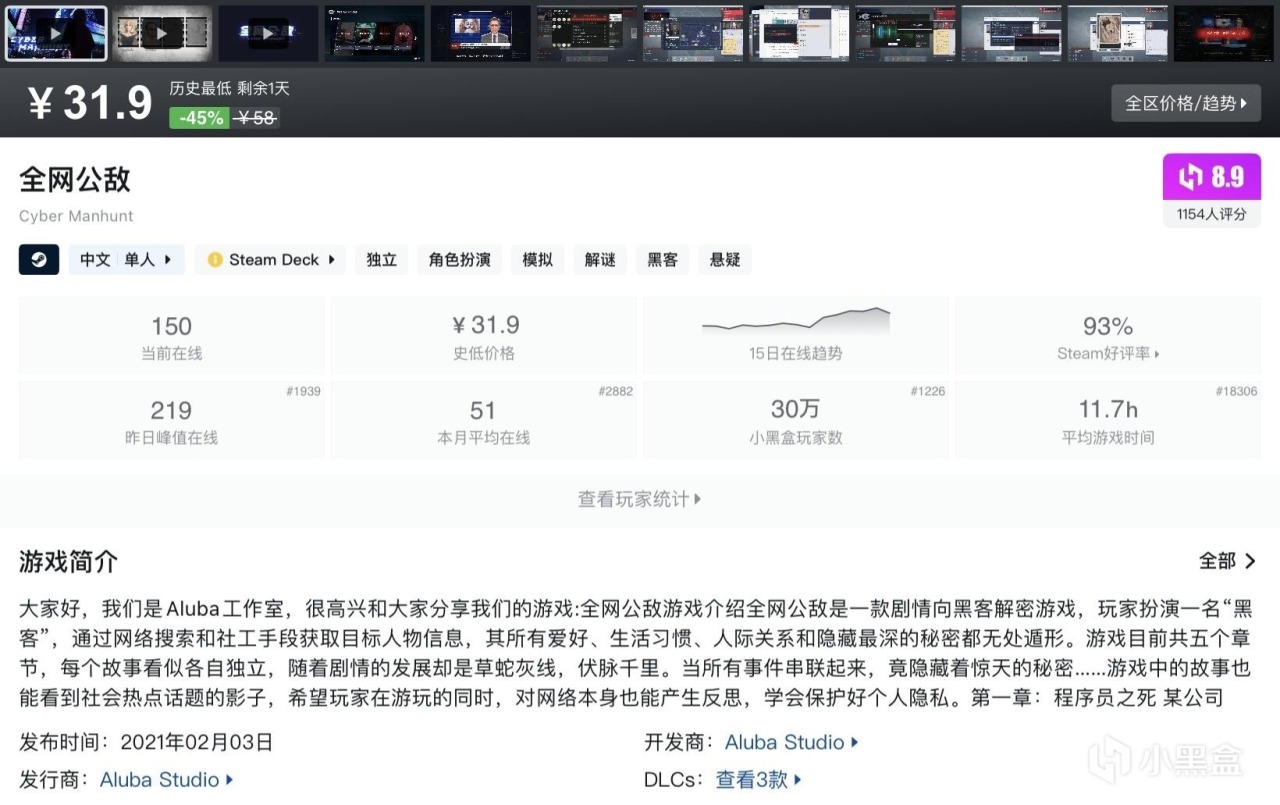1280x805 pixels.
Task: Click the 史低价格 ¥31.9 stat card
Action: [x=484, y=336]
